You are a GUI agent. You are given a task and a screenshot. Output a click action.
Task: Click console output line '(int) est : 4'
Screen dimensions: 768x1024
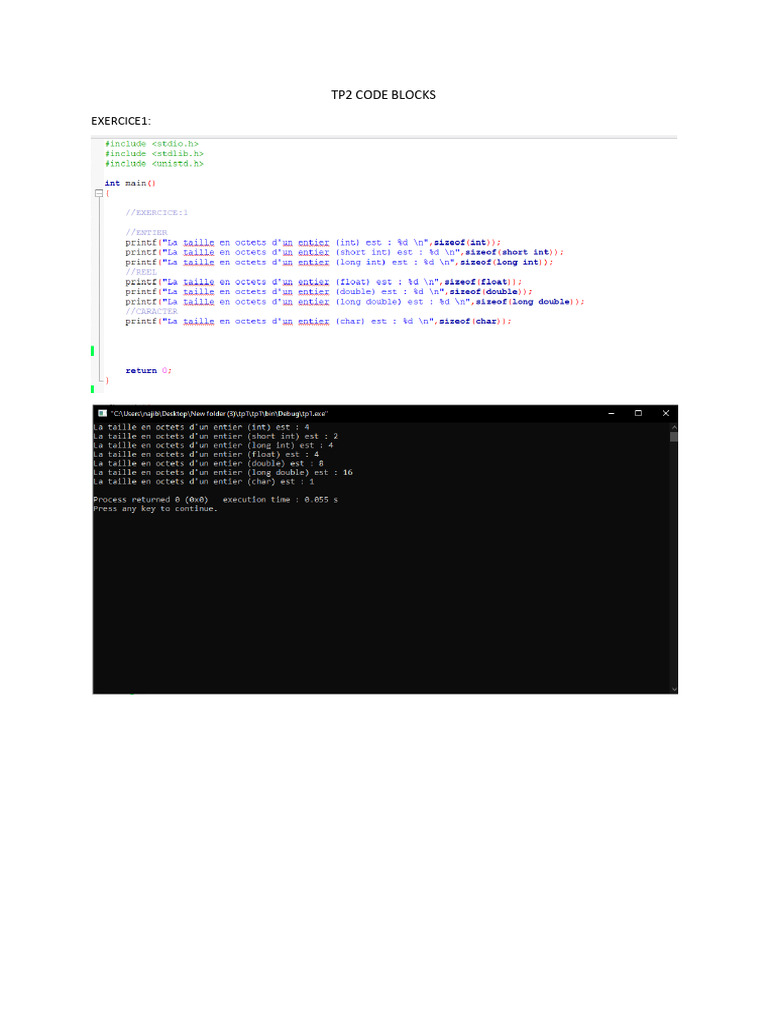pos(202,427)
